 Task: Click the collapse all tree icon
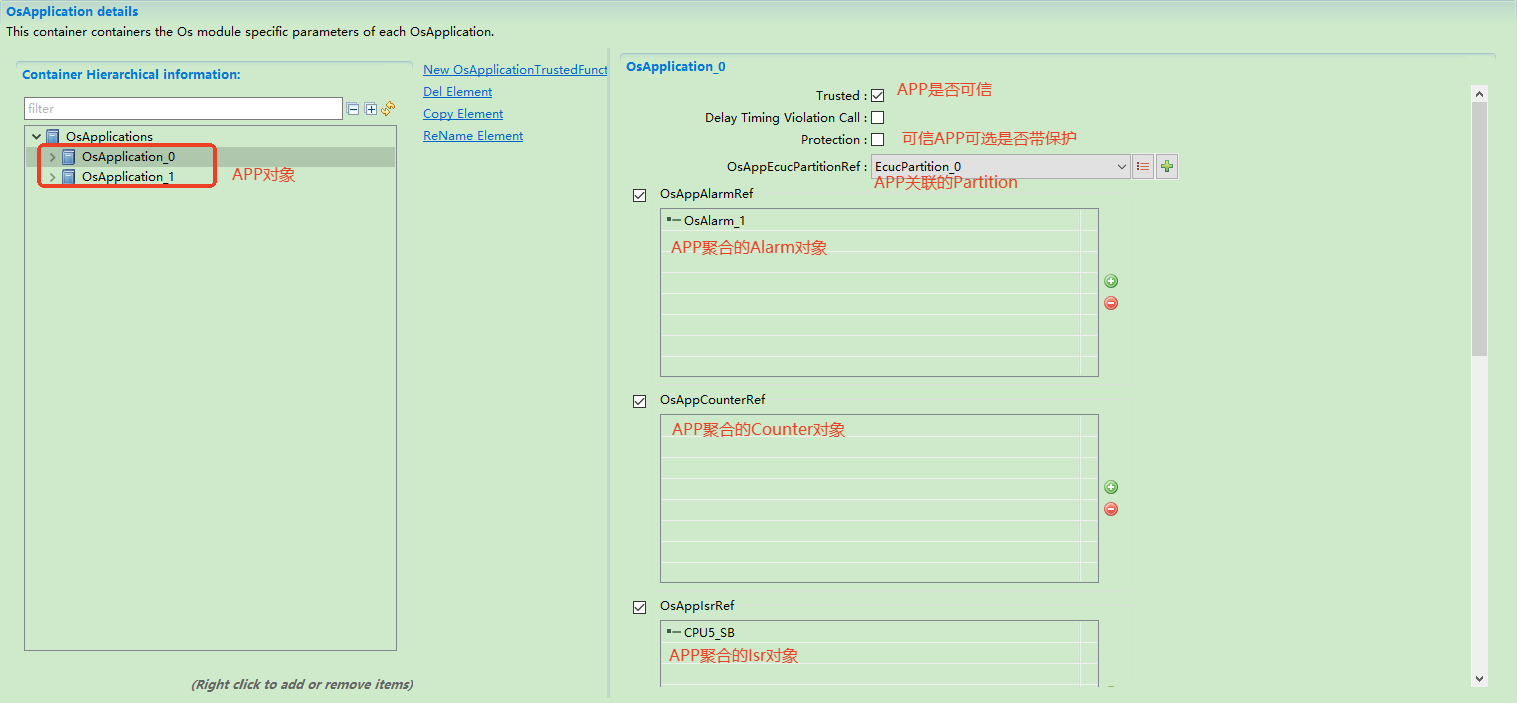click(353, 109)
